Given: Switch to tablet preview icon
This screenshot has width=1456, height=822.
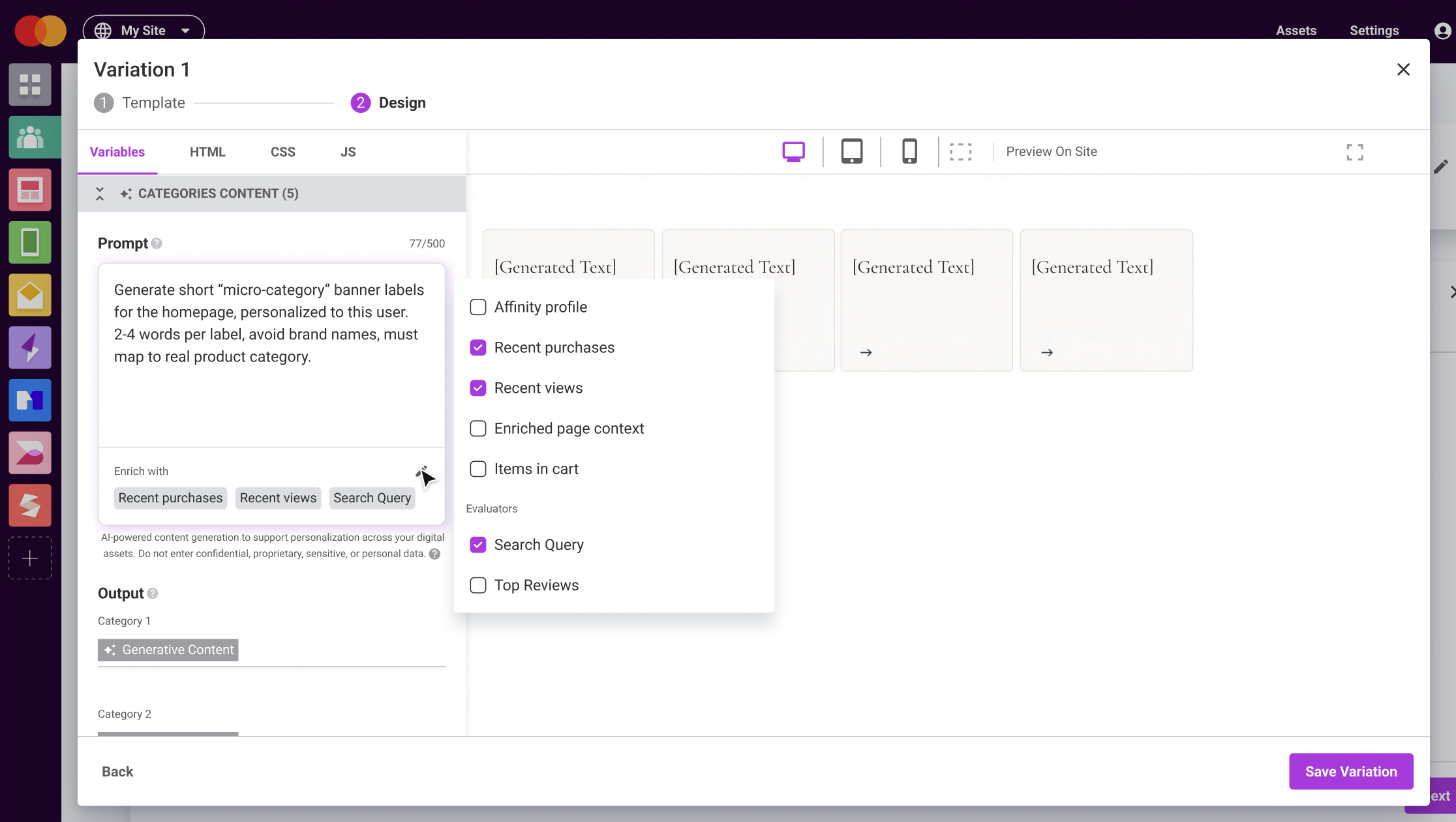Looking at the screenshot, I should click(x=852, y=151).
